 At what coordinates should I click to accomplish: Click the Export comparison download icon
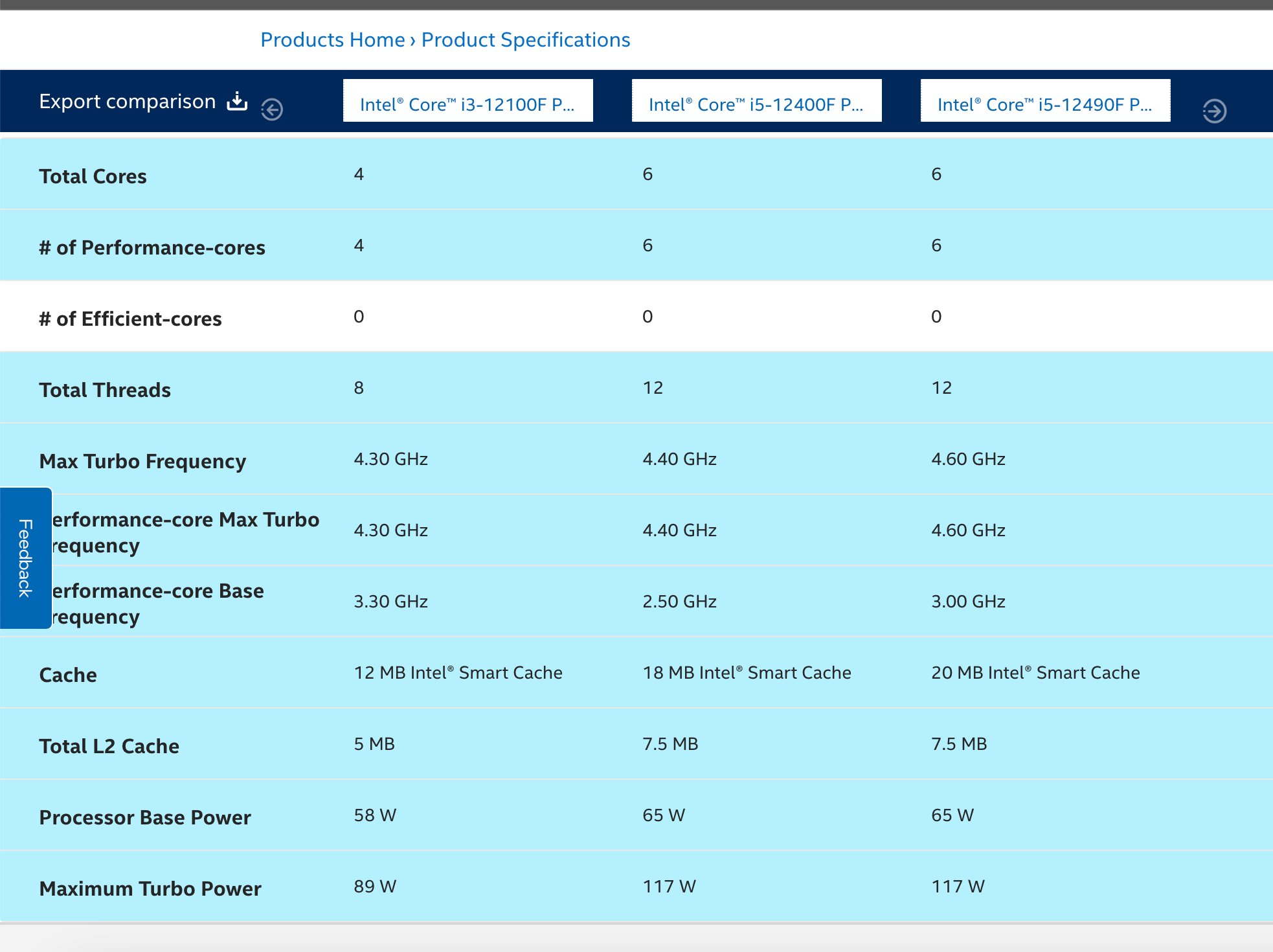(238, 101)
